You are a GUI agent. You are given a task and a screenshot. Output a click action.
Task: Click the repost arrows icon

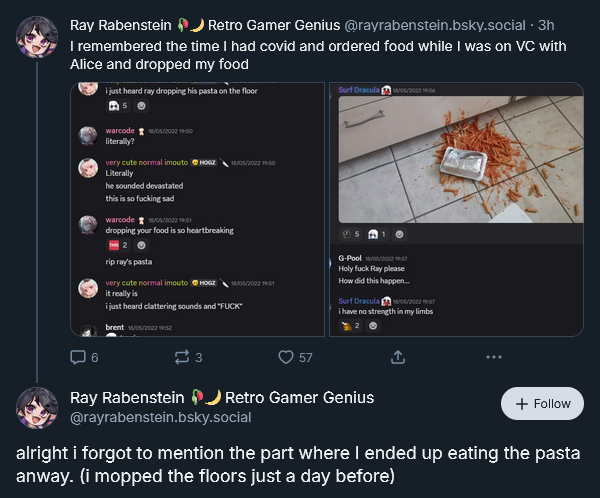click(x=182, y=357)
